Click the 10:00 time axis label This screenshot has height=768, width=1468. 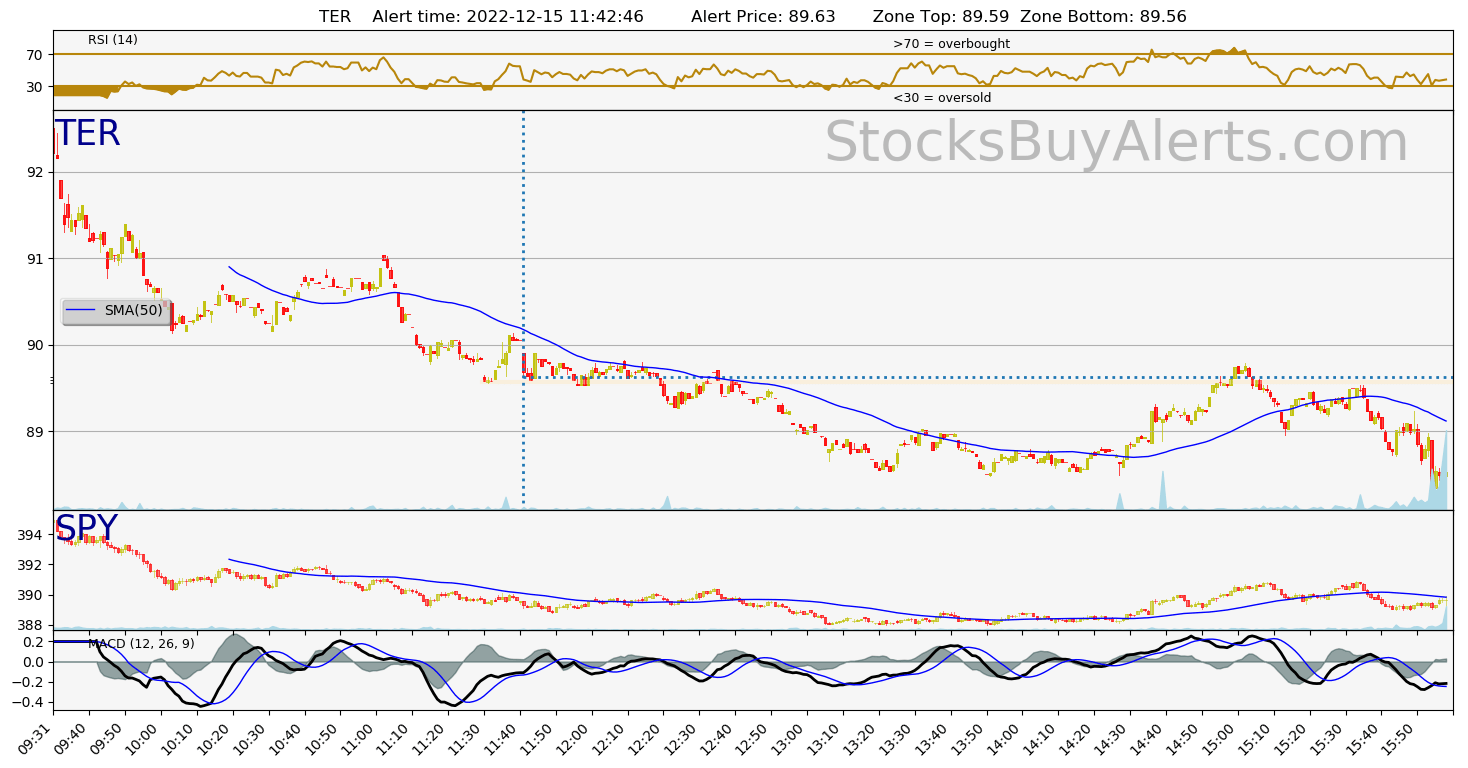(x=142, y=738)
